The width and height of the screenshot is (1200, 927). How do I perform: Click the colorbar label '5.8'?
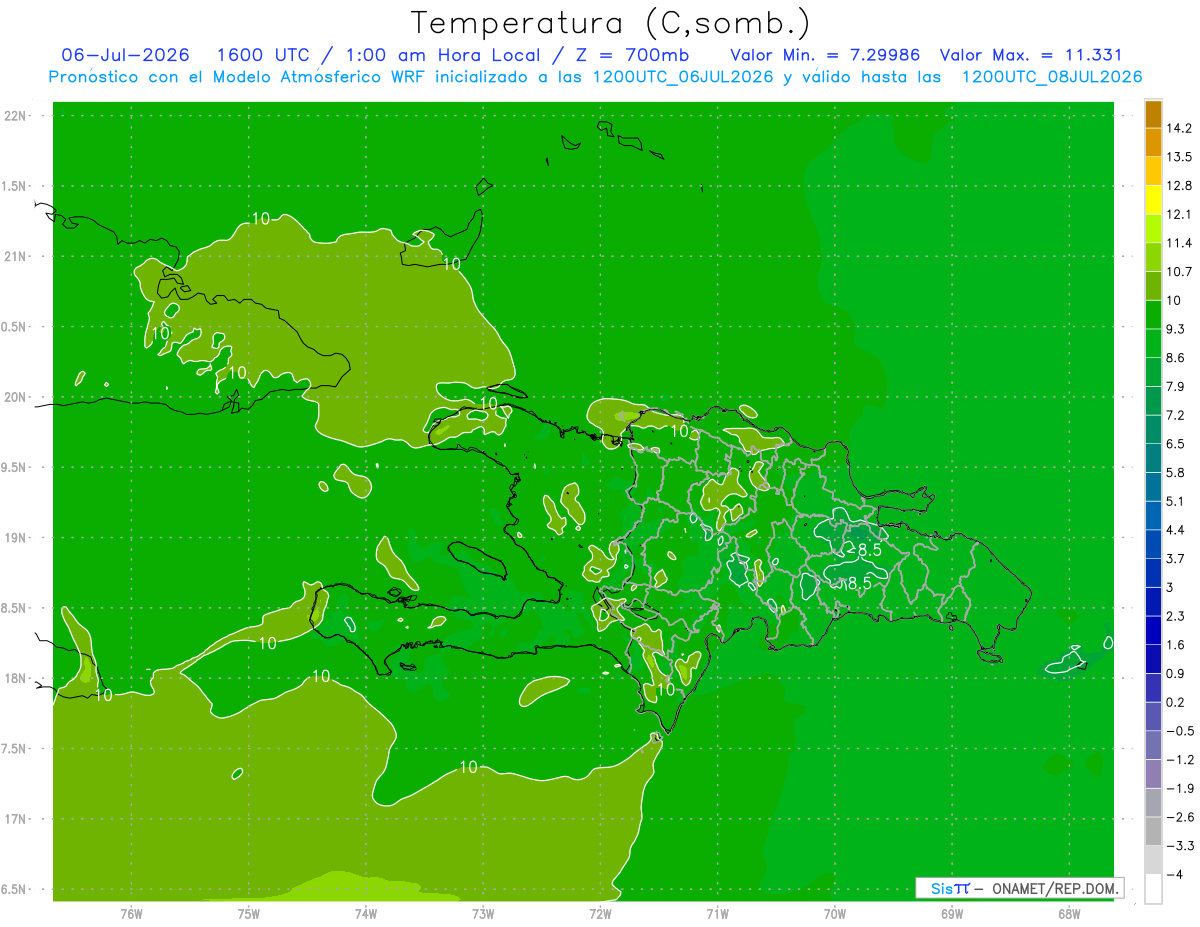click(x=1176, y=472)
